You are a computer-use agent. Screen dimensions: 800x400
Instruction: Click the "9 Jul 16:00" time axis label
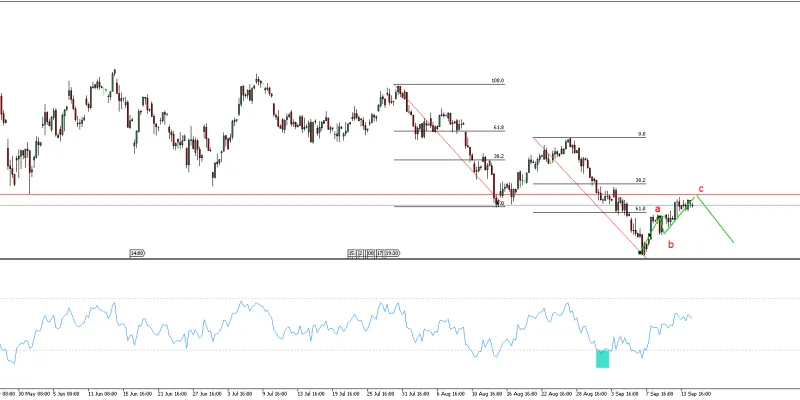pos(276,394)
